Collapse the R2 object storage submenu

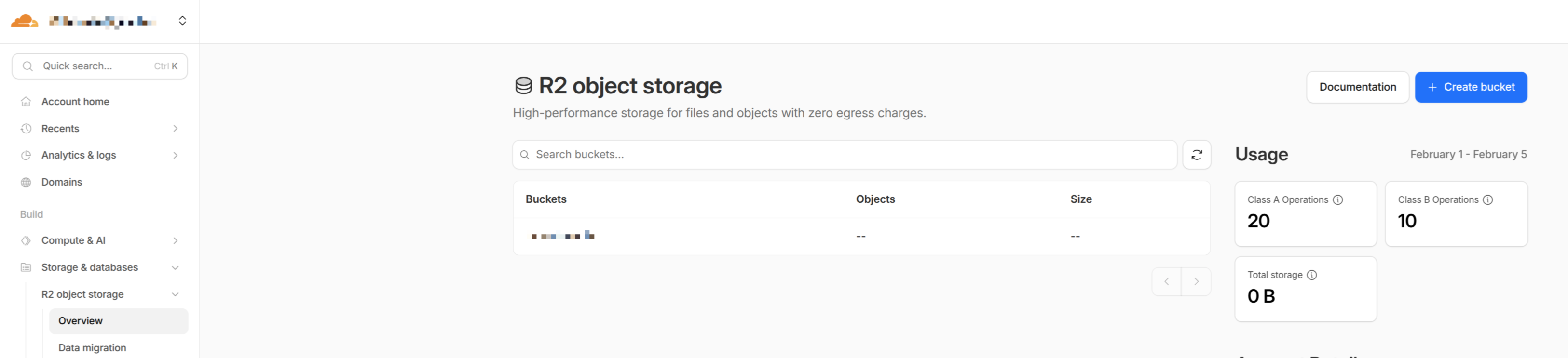pyautogui.click(x=175, y=294)
